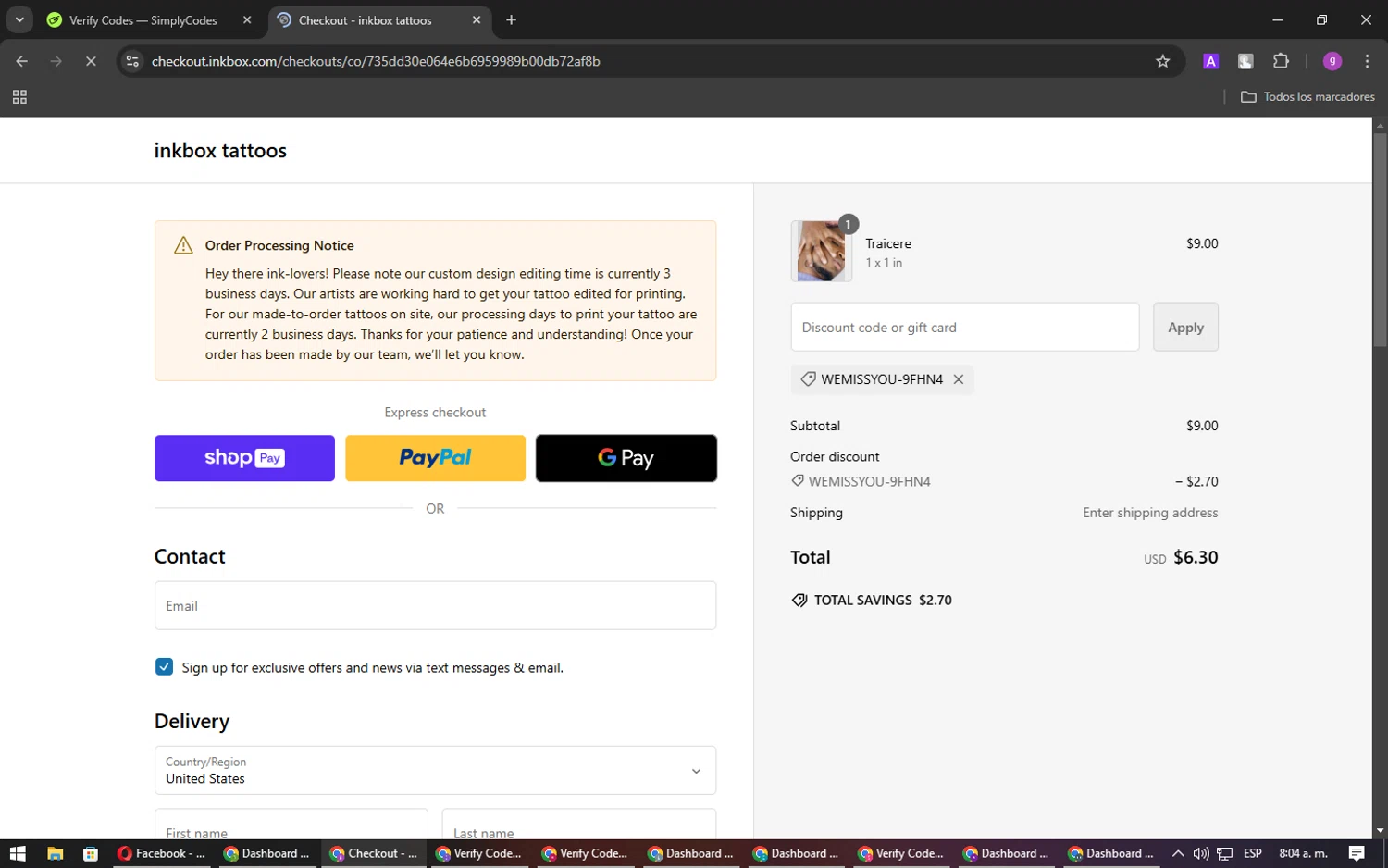This screenshot has width=1388, height=868.
Task: Open the notification center icon
Action: coord(1357,853)
